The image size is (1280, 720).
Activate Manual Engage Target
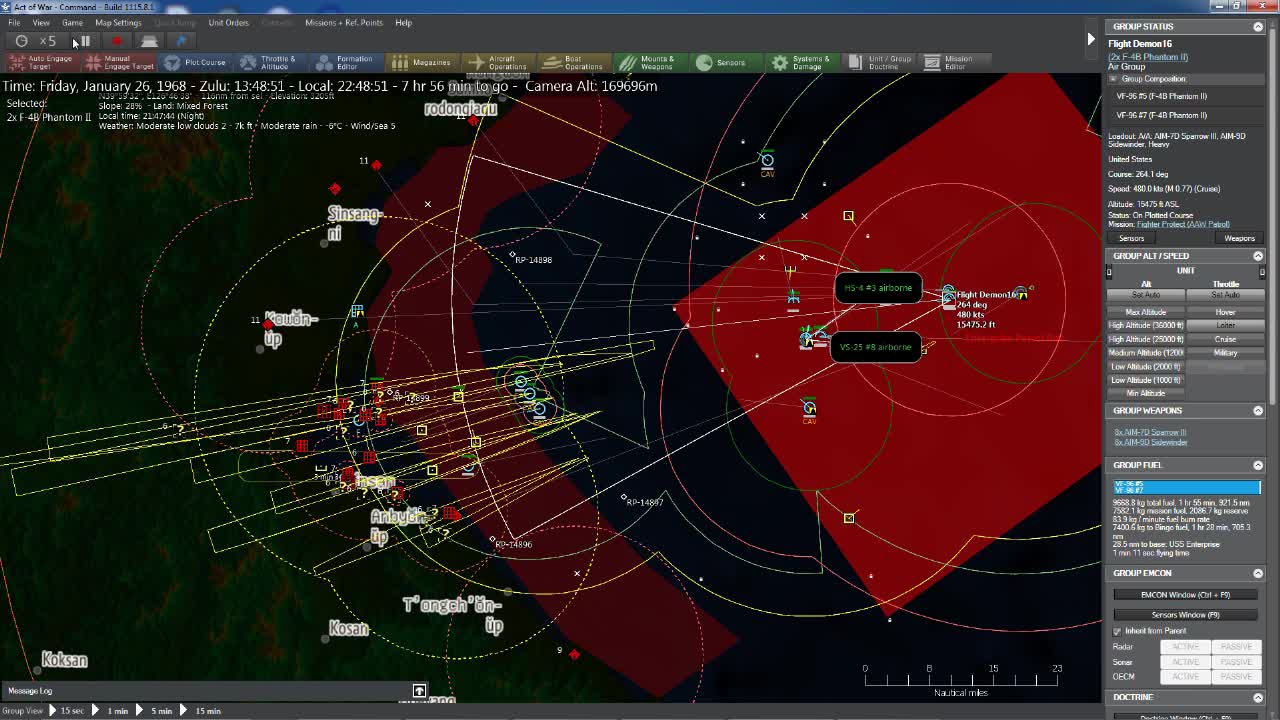click(x=119, y=63)
